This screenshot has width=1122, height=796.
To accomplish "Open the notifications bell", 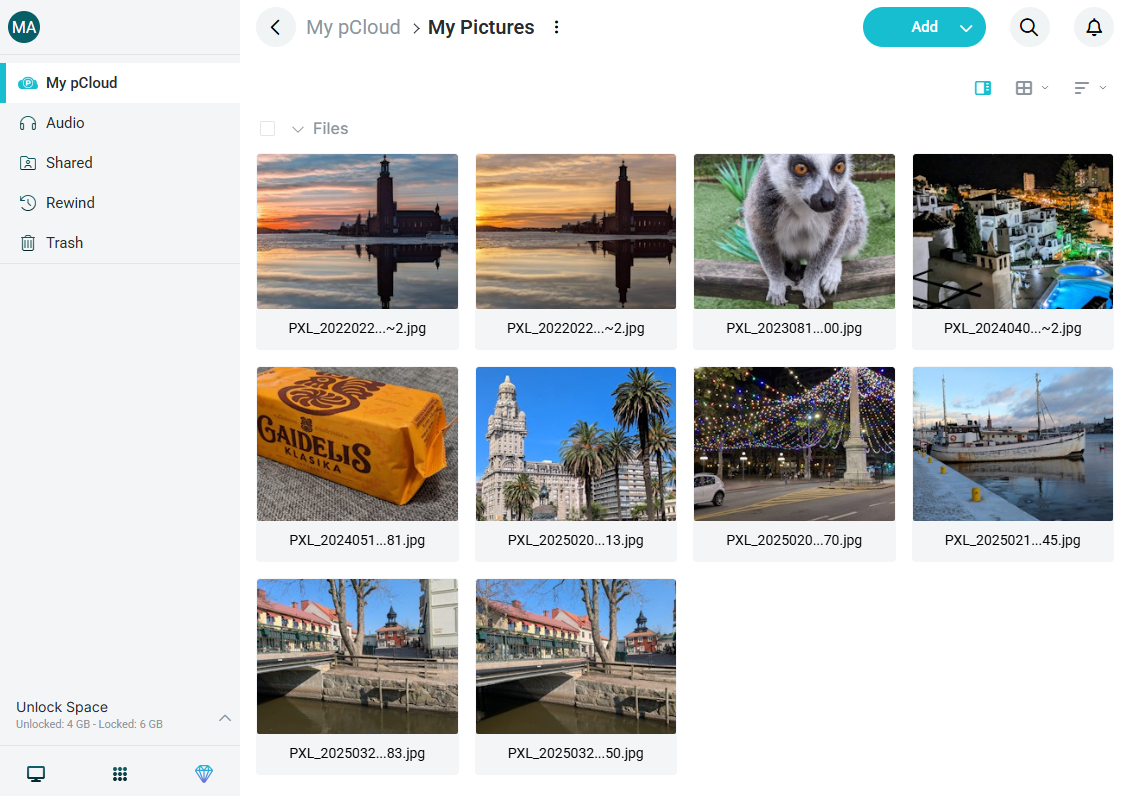I will click(1094, 27).
